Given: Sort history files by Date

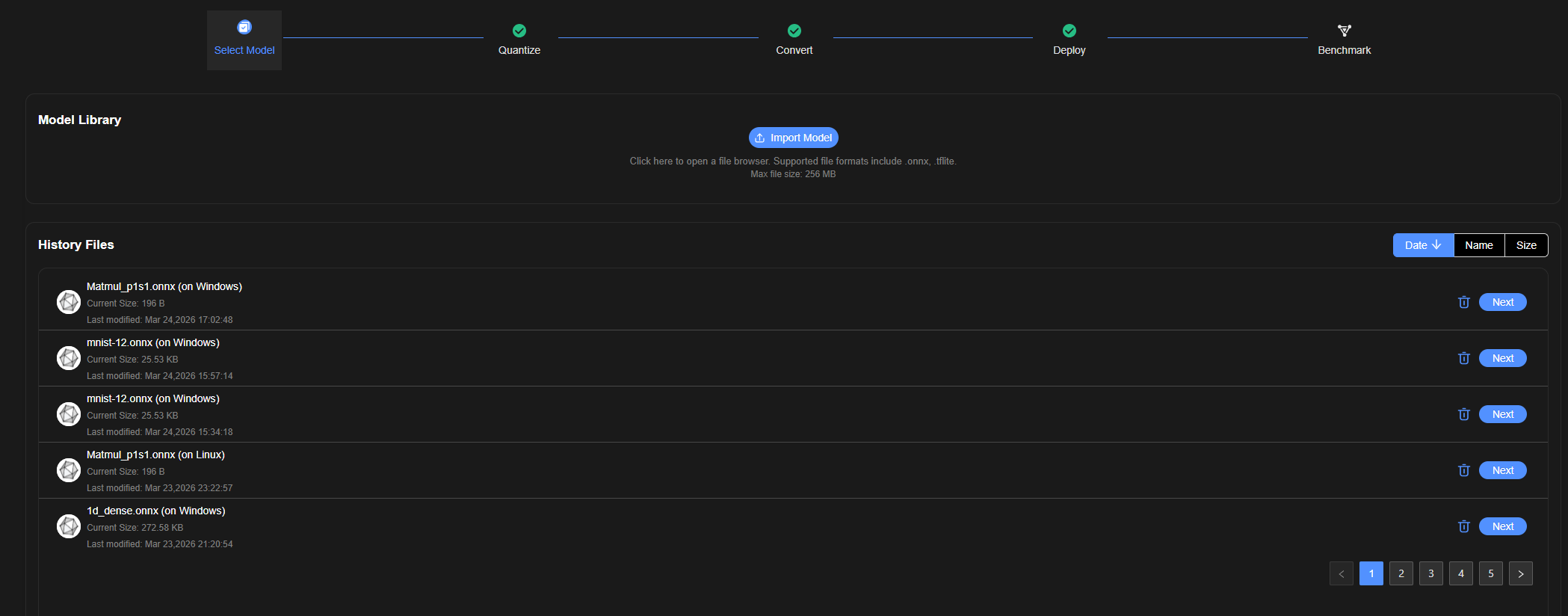Looking at the screenshot, I should point(1422,245).
